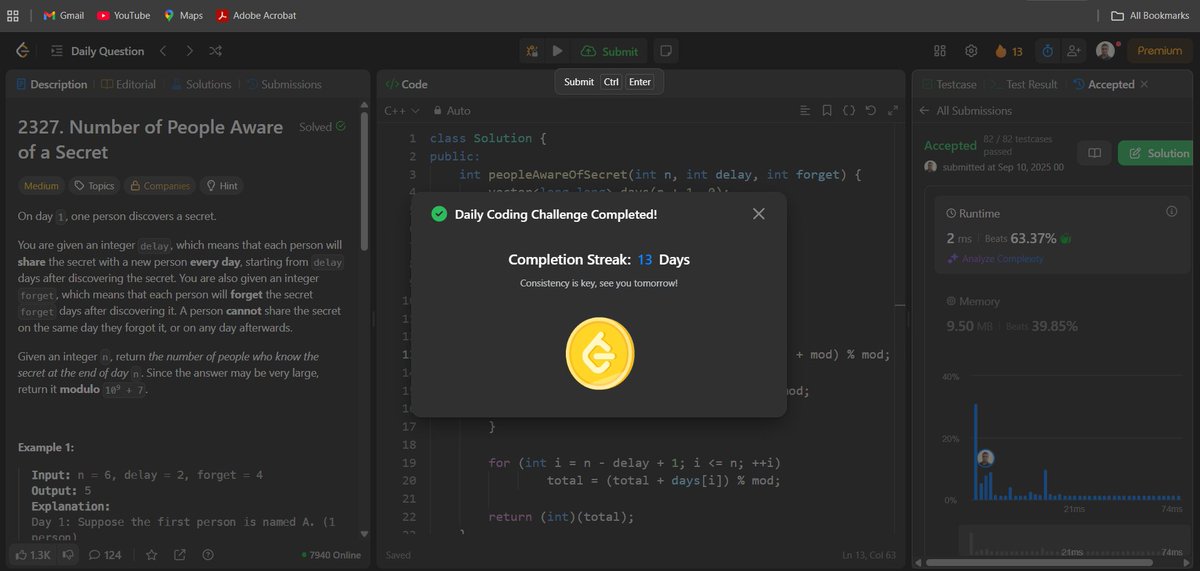Image resolution: width=1200 pixels, height=571 pixels.
Task: Switch to the Description tab
Action: coord(52,85)
